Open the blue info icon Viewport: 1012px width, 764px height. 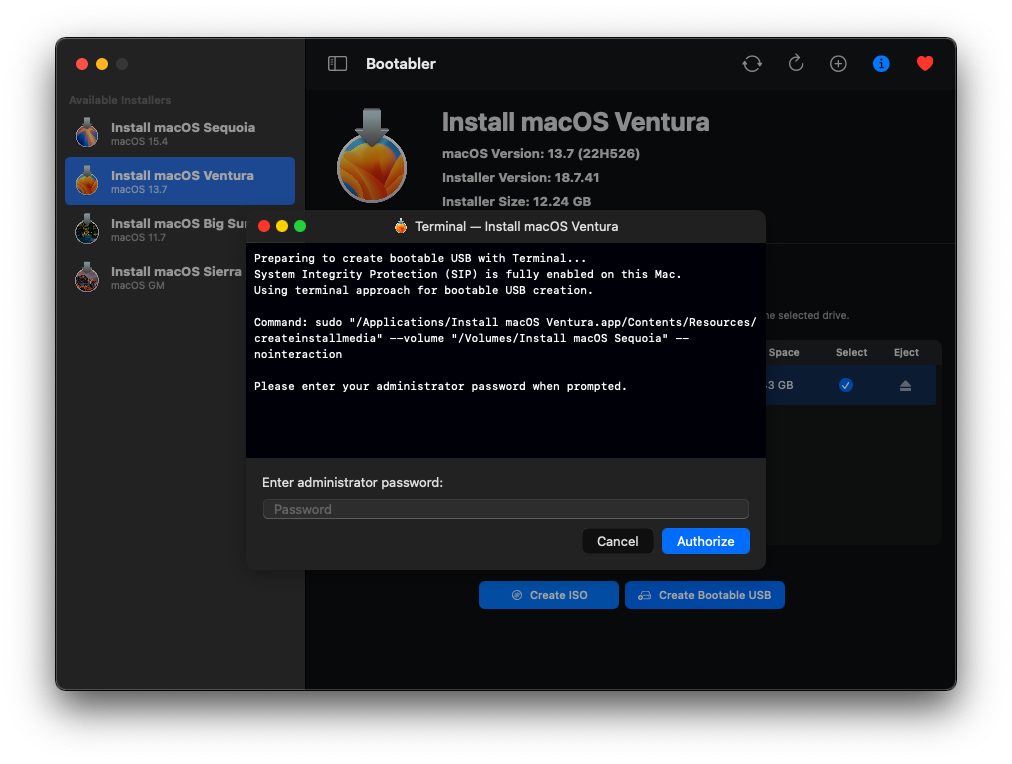click(x=881, y=63)
